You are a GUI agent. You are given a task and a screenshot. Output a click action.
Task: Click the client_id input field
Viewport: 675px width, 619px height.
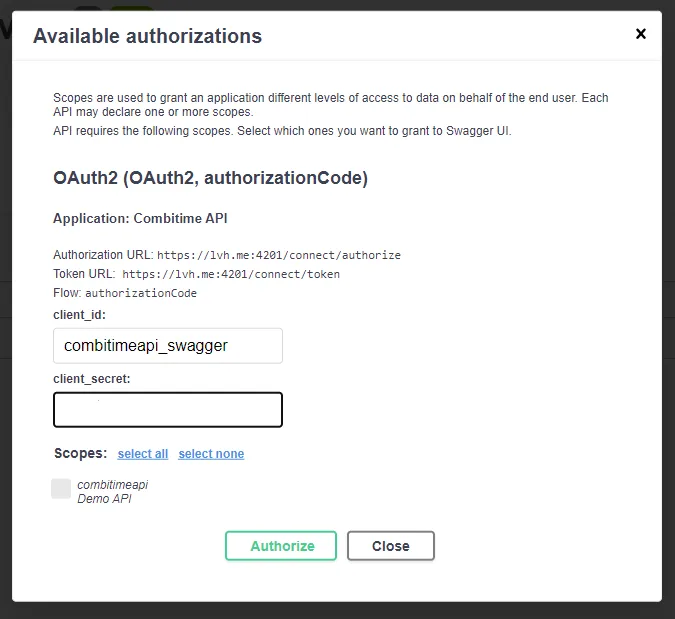tap(168, 346)
